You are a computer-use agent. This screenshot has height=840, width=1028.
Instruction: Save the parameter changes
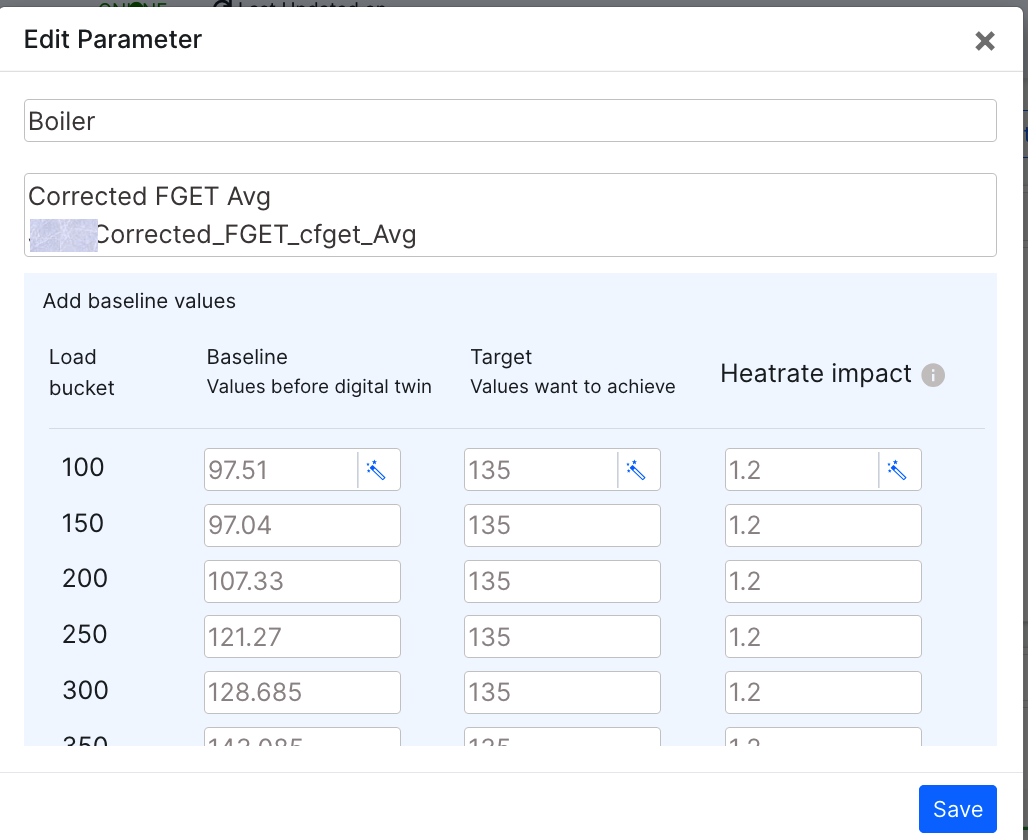point(958,809)
